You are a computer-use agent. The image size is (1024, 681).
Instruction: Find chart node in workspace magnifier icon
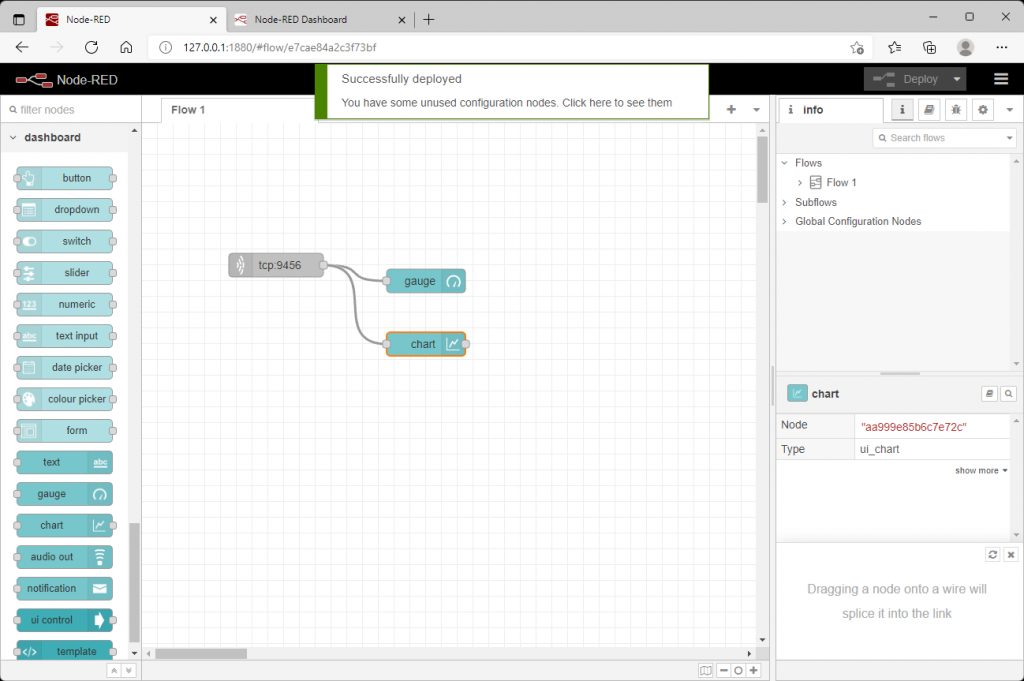tap(1008, 394)
